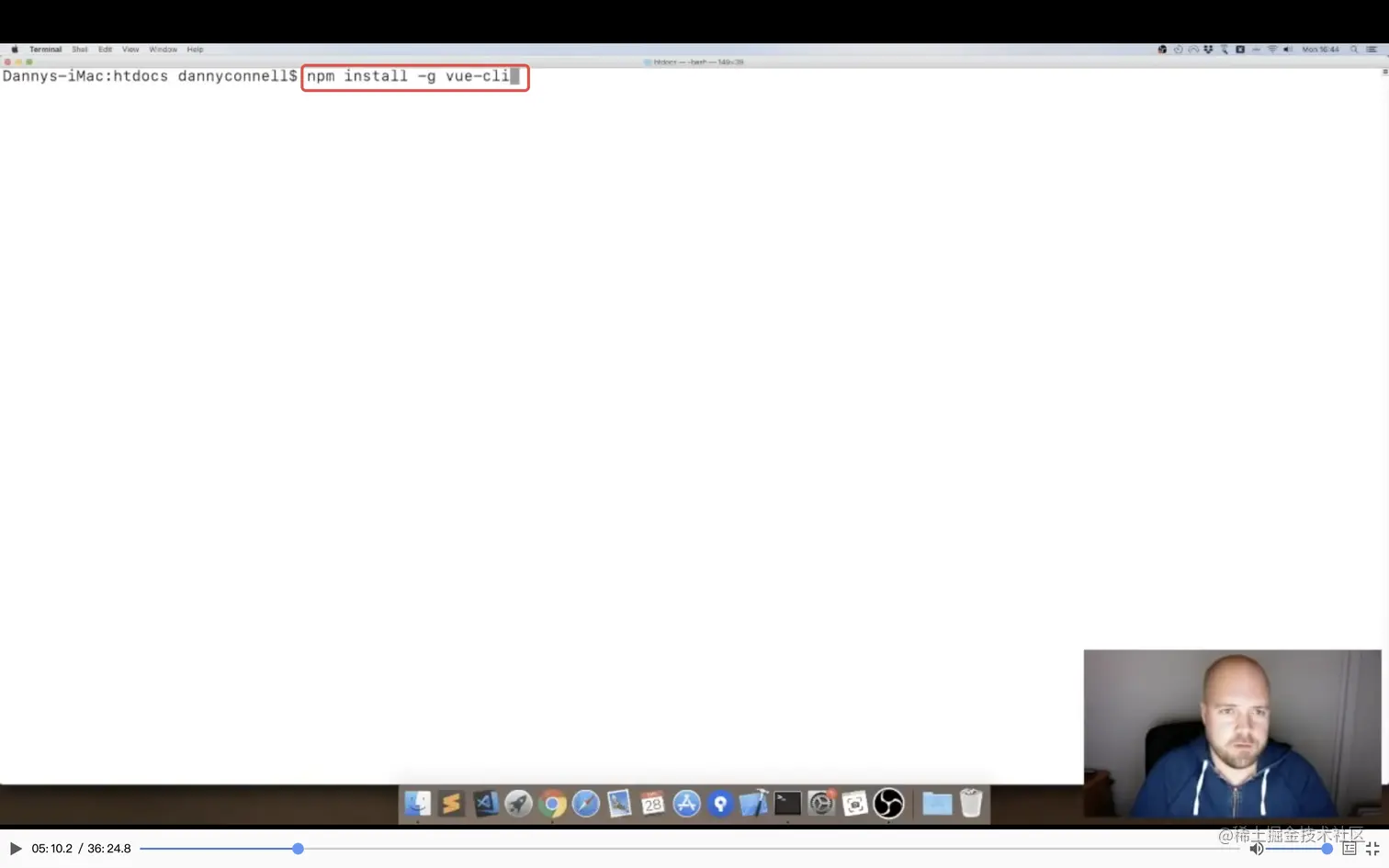Open the Trash in the Dock
The width and height of the screenshot is (1389, 868).
971,804
